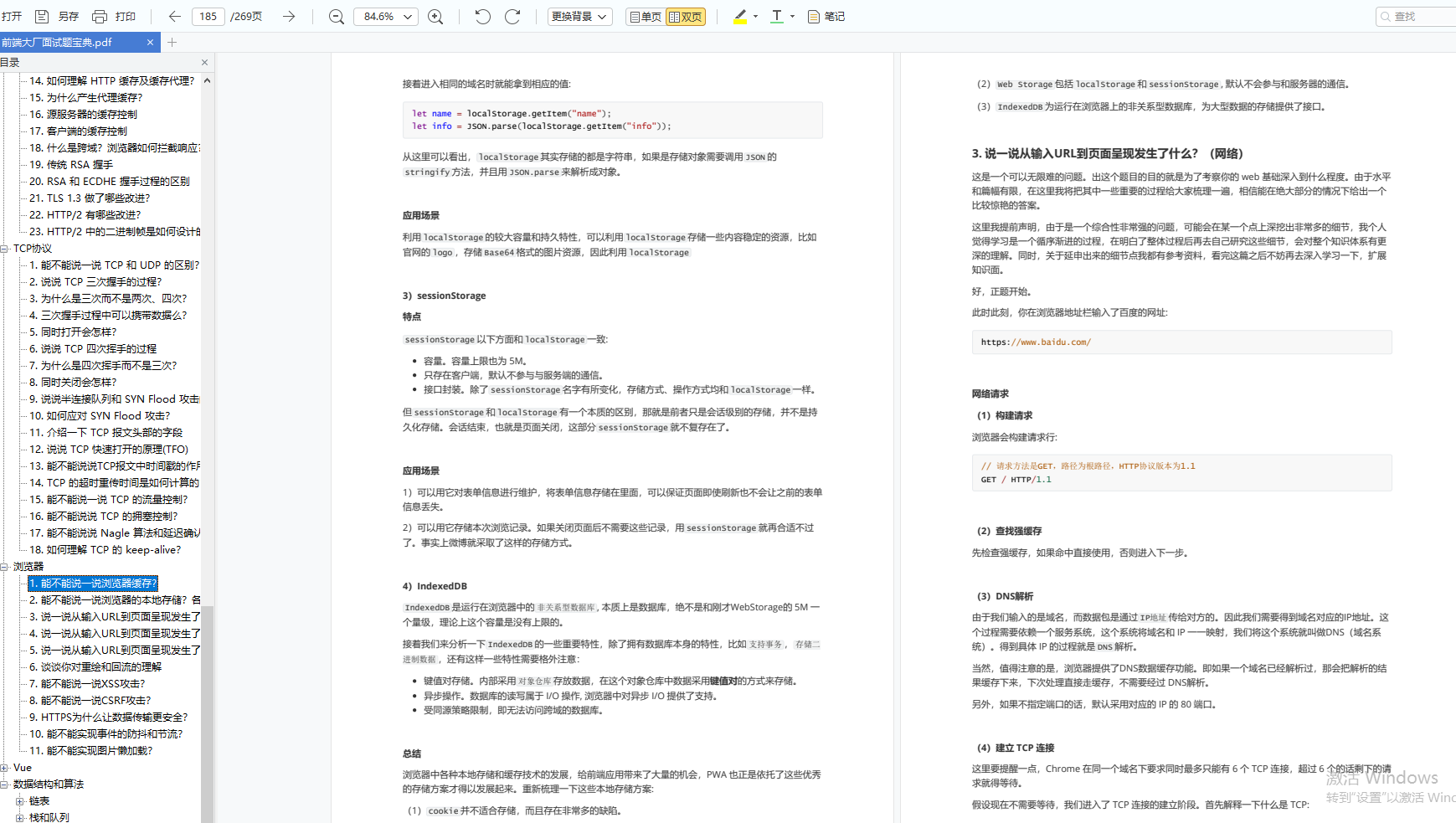This screenshot has height=823, width=1456.
Task: Open outline item 9. HTTPS为什么让数据传输更安全
Action: pos(109,717)
